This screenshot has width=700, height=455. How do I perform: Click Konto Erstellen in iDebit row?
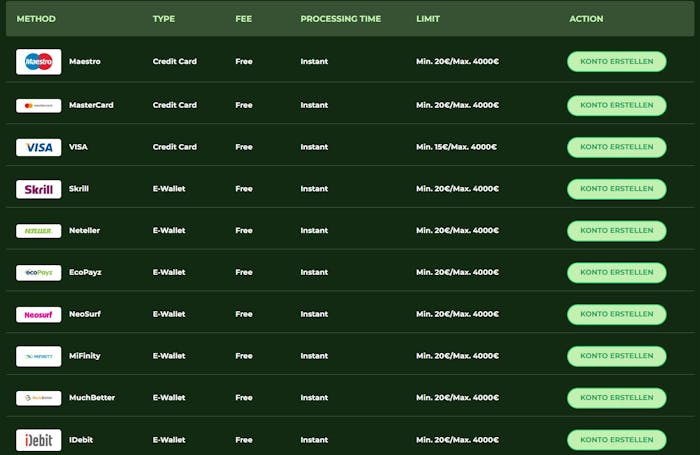(617, 440)
